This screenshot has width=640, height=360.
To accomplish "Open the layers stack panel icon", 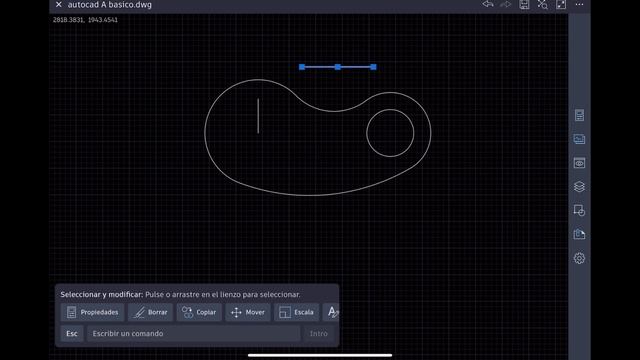I will pyautogui.click(x=579, y=187).
